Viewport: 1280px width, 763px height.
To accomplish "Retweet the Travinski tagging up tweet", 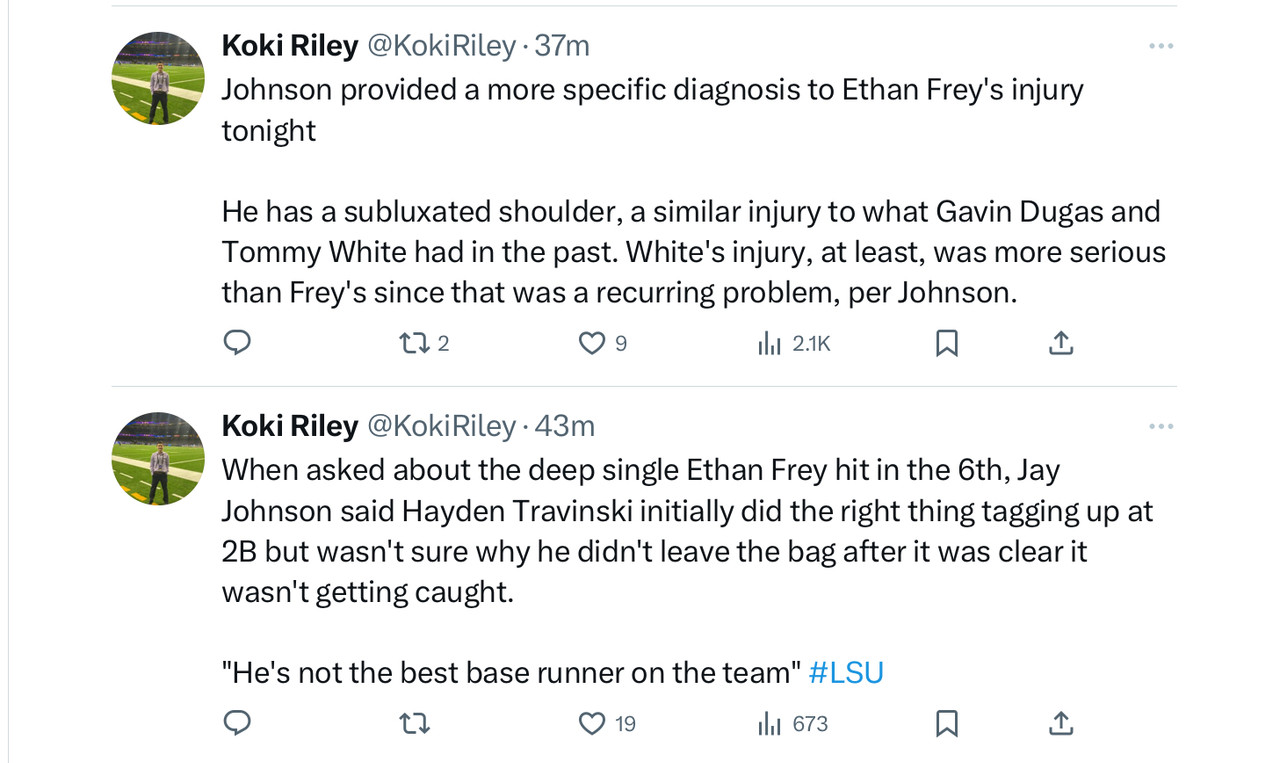I will (x=412, y=723).
